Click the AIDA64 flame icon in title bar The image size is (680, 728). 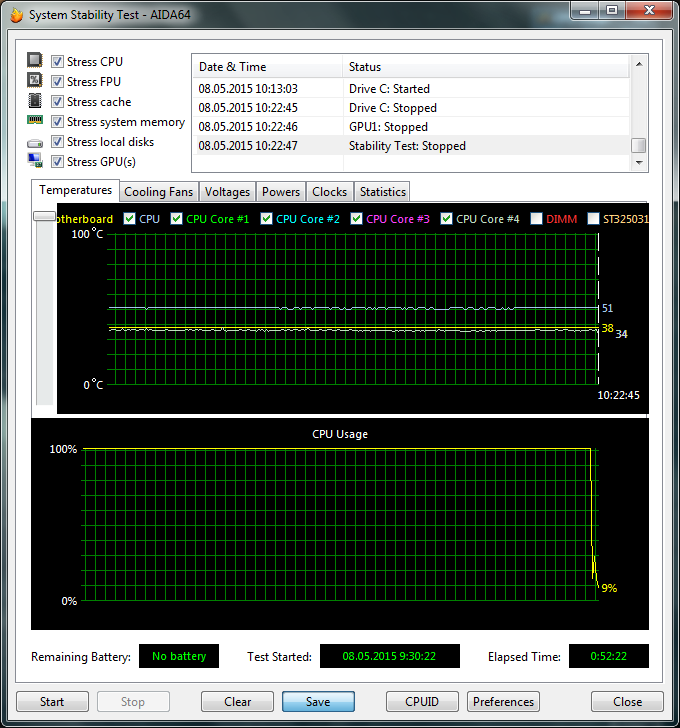pyautogui.click(x=17, y=15)
